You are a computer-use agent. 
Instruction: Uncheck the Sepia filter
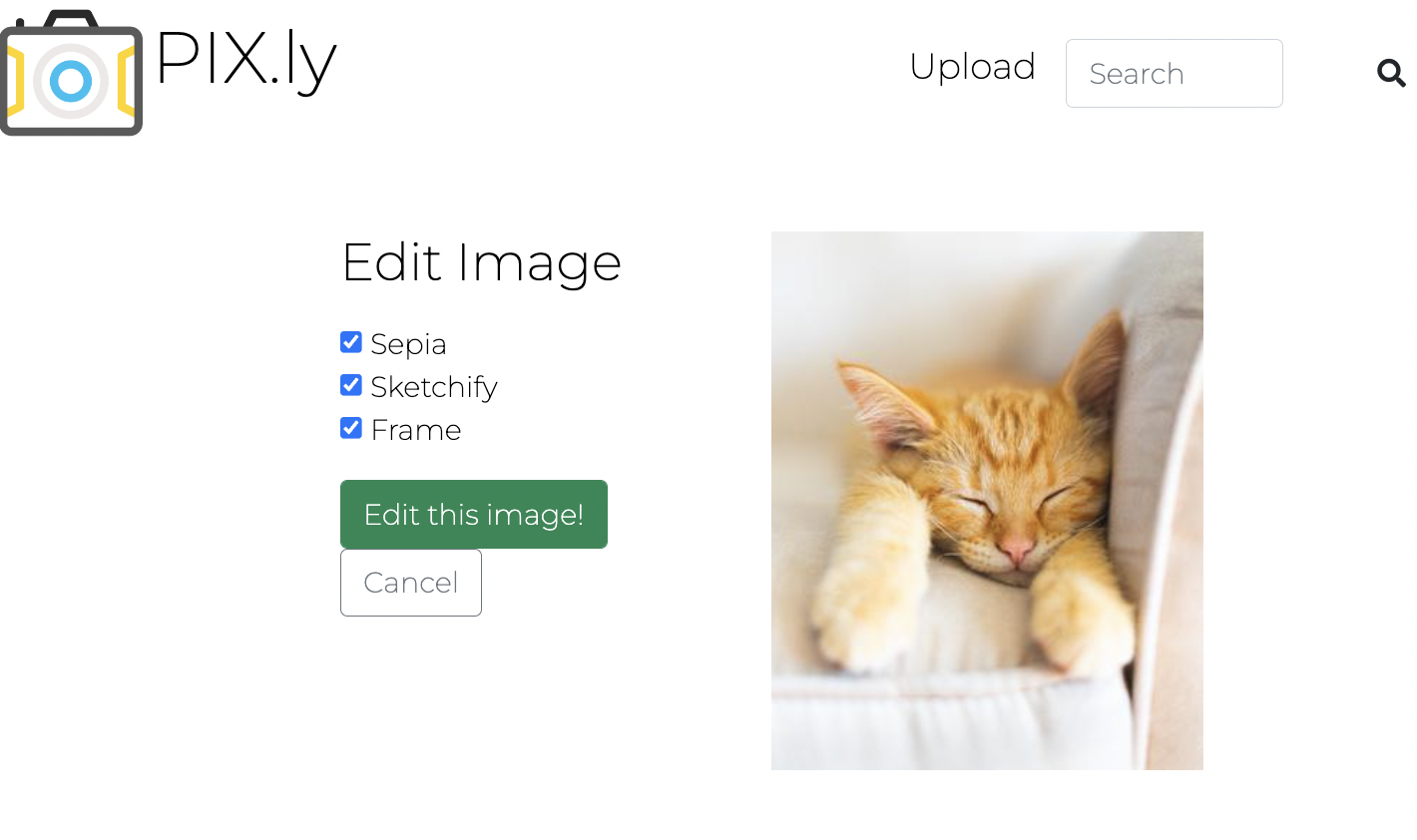point(350,341)
